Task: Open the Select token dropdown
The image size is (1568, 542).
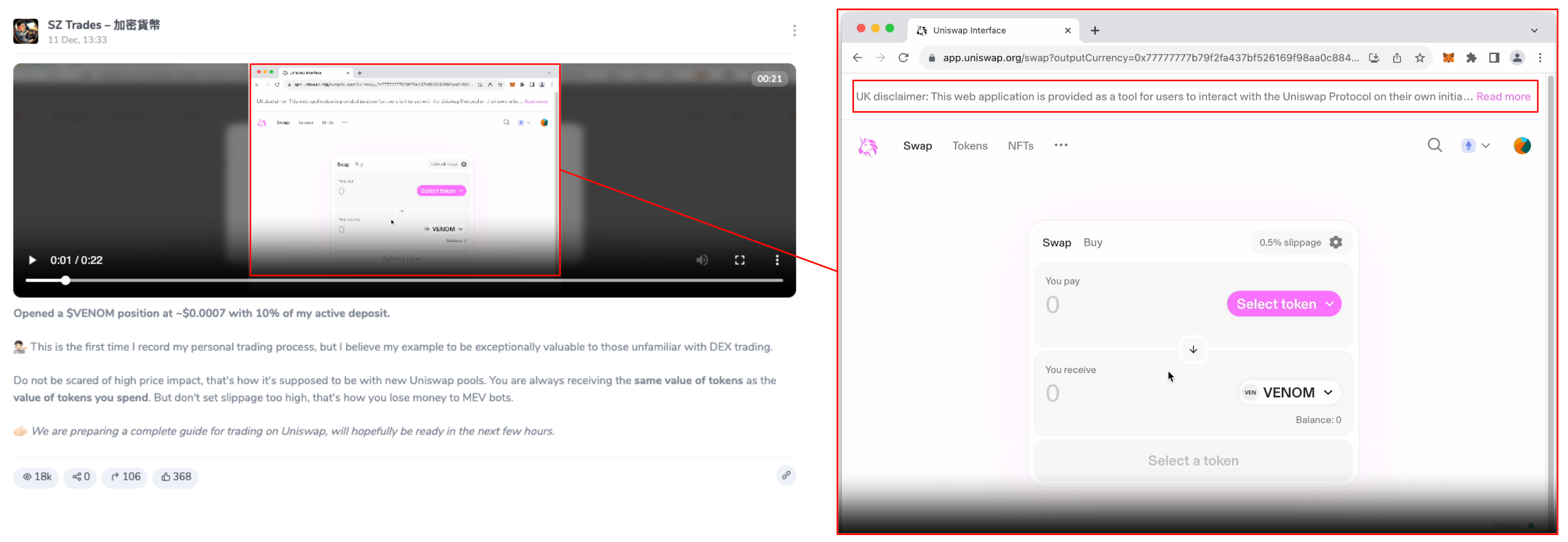Action: 1284,304
